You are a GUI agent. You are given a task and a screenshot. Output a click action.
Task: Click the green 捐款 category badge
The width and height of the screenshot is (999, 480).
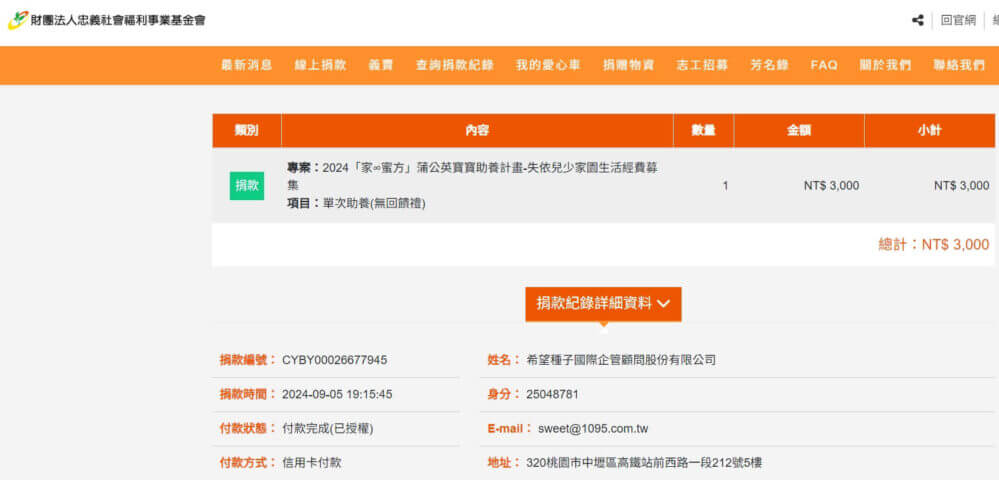click(247, 186)
